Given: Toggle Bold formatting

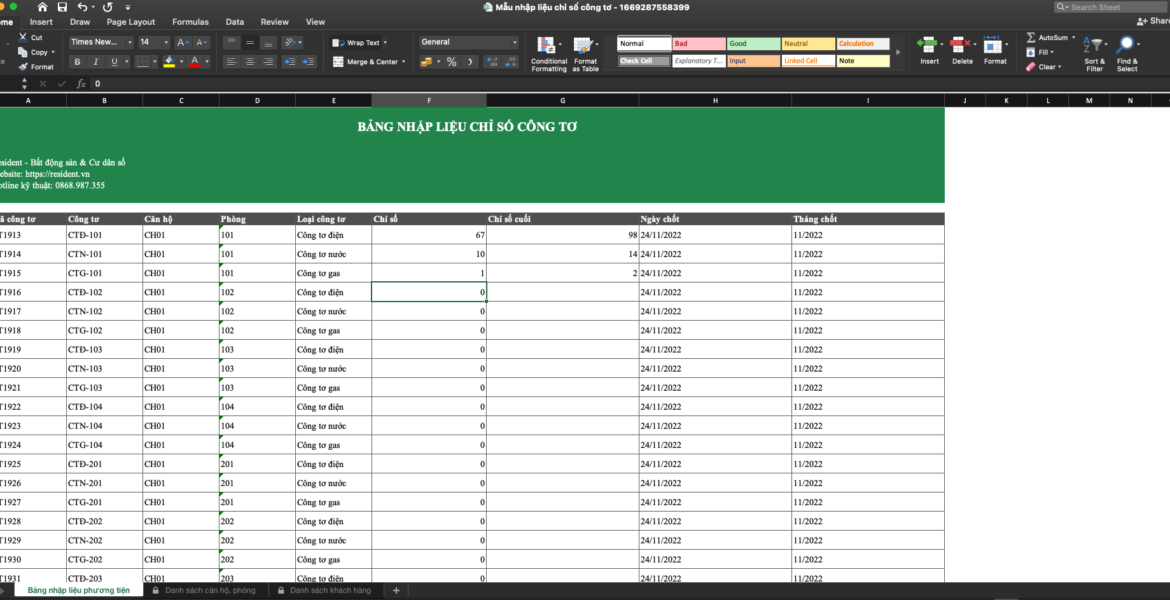Looking at the screenshot, I should (78, 62).
